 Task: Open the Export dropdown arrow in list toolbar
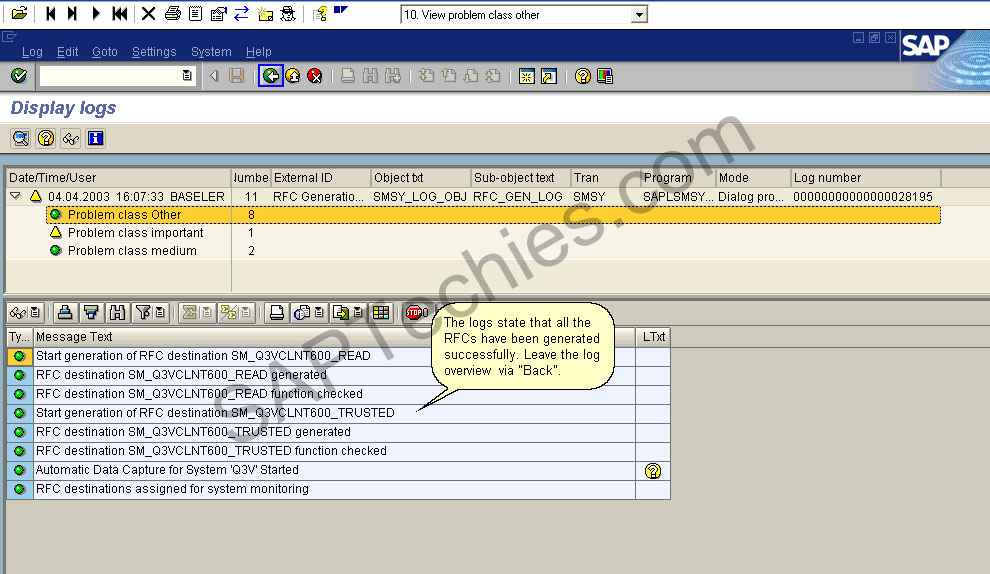[x=358, y=312]
